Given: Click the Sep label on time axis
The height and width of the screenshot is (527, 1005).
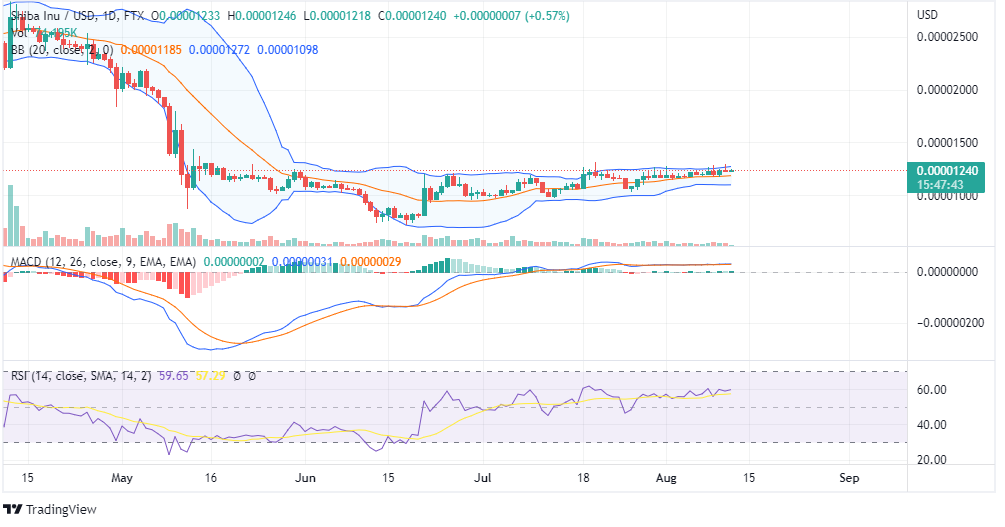Looking at the screenshot, I should pos(849,479).
